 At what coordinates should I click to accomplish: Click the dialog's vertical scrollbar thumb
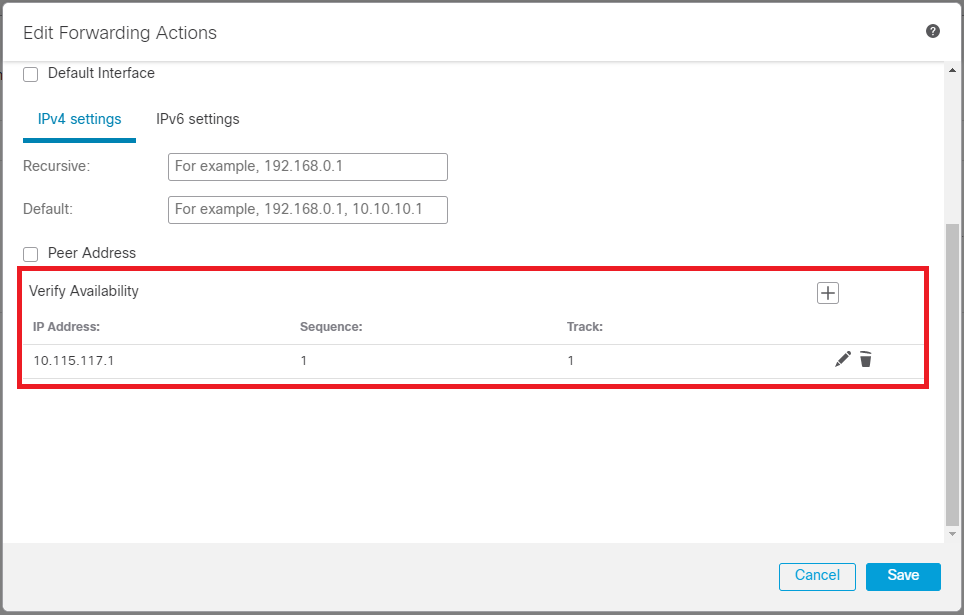coord(952,370)
